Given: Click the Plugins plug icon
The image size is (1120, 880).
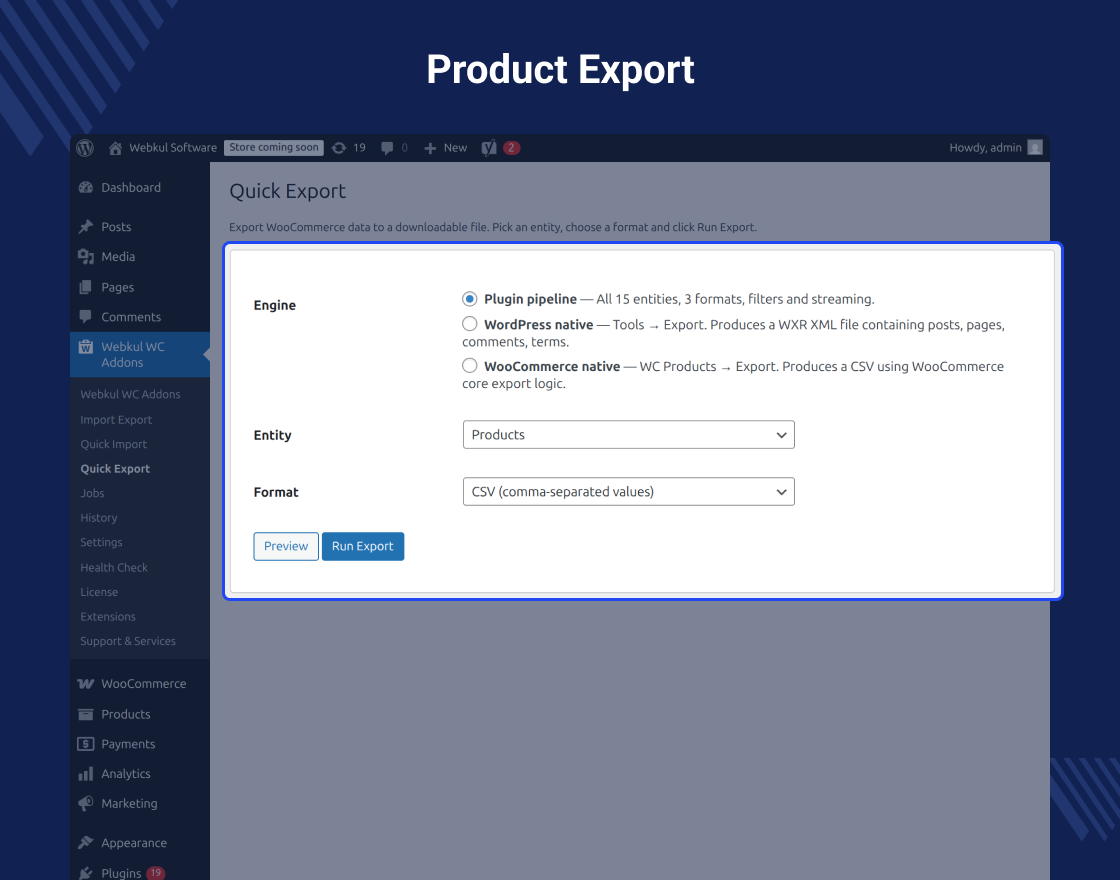Looking at the screenshot, I should click(86, 873).
